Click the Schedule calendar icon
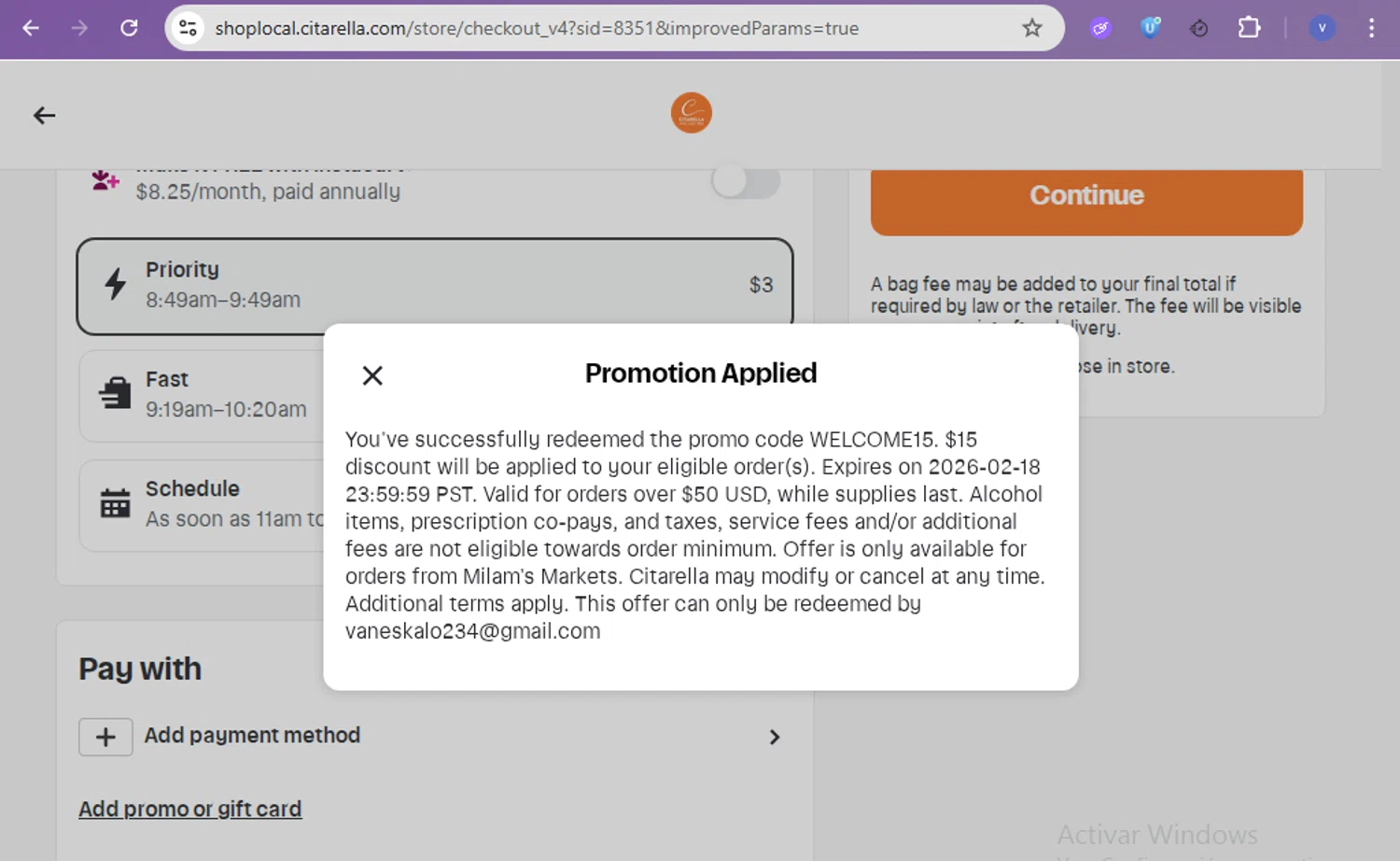This screenshot has width=1400, height=861. pyautogui.click(x=116, y=503)
